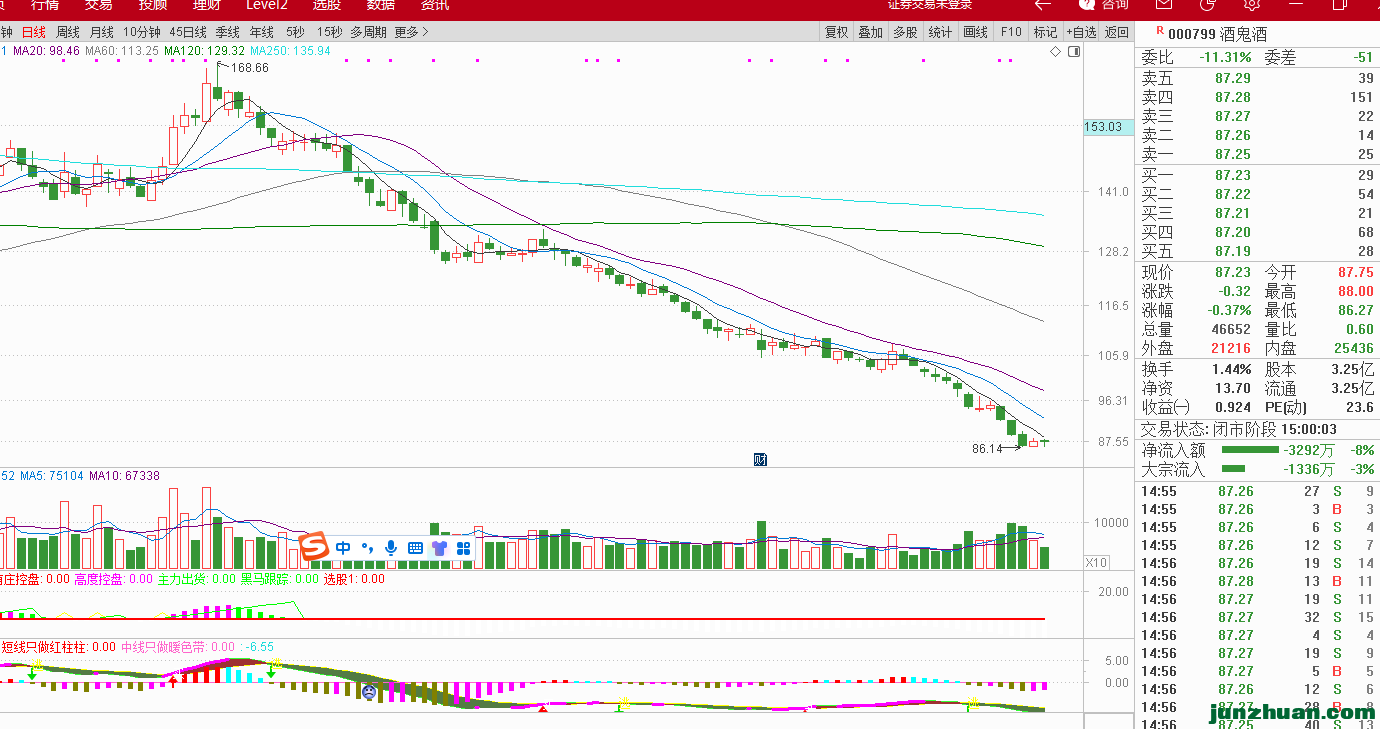Click the blue smiley face indicator marker
Image resolution: width=1380 pixels, height=729 pixels.
[369, 691]
